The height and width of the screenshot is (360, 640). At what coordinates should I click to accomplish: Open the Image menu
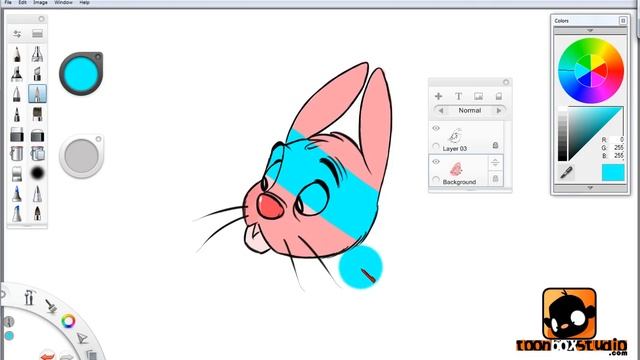coord(40,2)
